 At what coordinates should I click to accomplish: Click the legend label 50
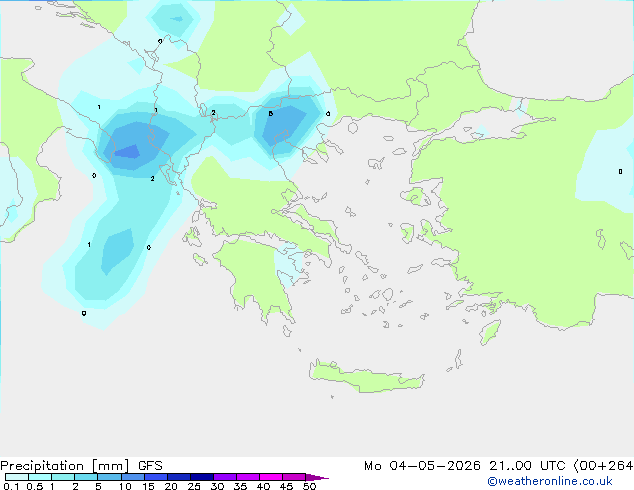309,486
